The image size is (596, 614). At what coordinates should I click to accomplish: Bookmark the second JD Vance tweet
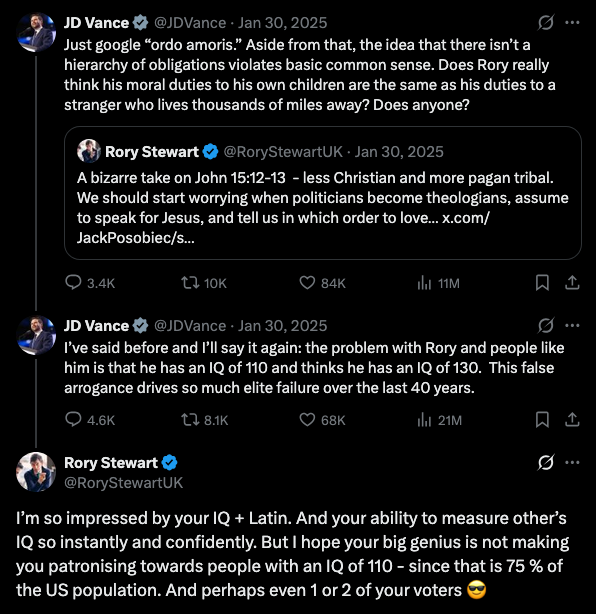click(542, 420)
